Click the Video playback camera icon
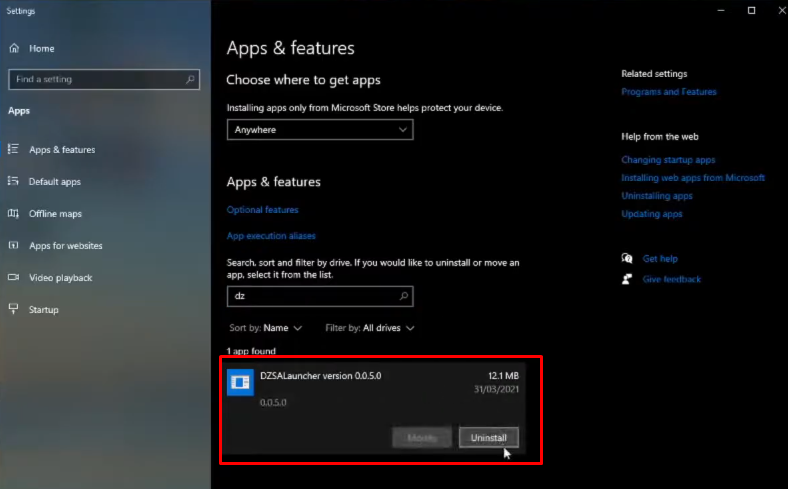788x489 pixels. click(13, 277)
